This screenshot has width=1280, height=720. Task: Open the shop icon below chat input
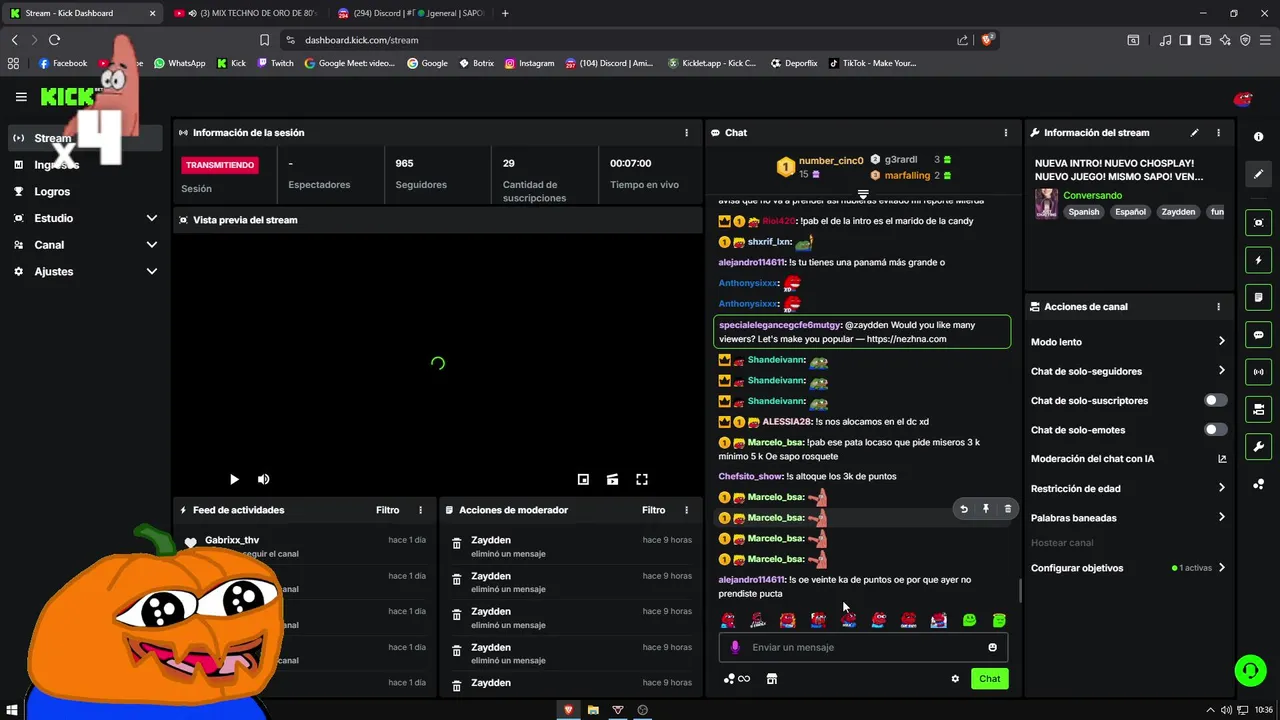(771, 679)
